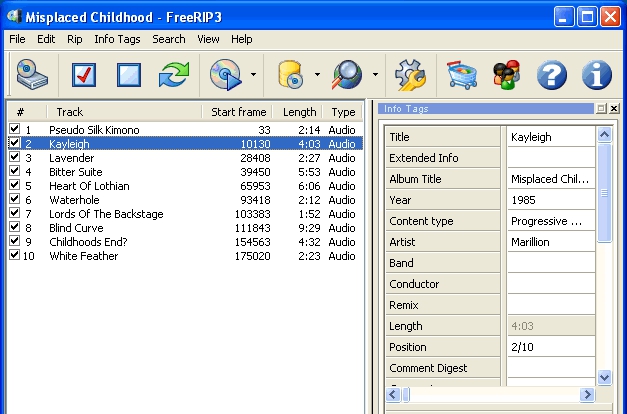Click the Position field showing 2/10
This screenshot has width=627, height=414.
pos(551,347)
